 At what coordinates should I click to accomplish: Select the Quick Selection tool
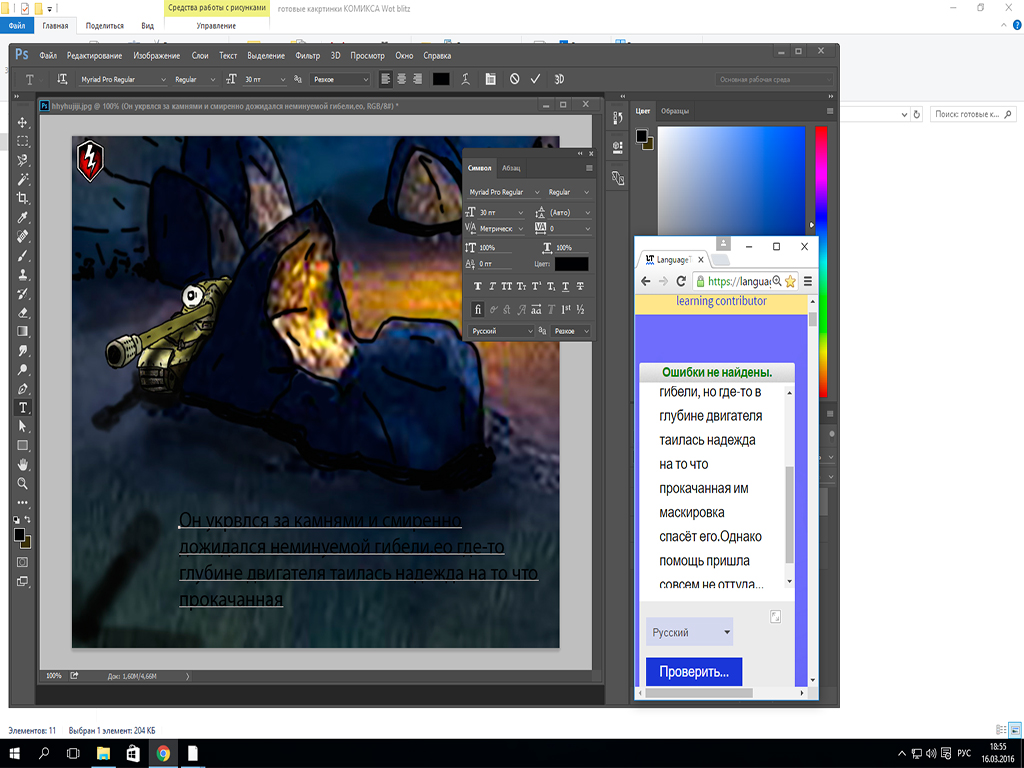(22, 161)
